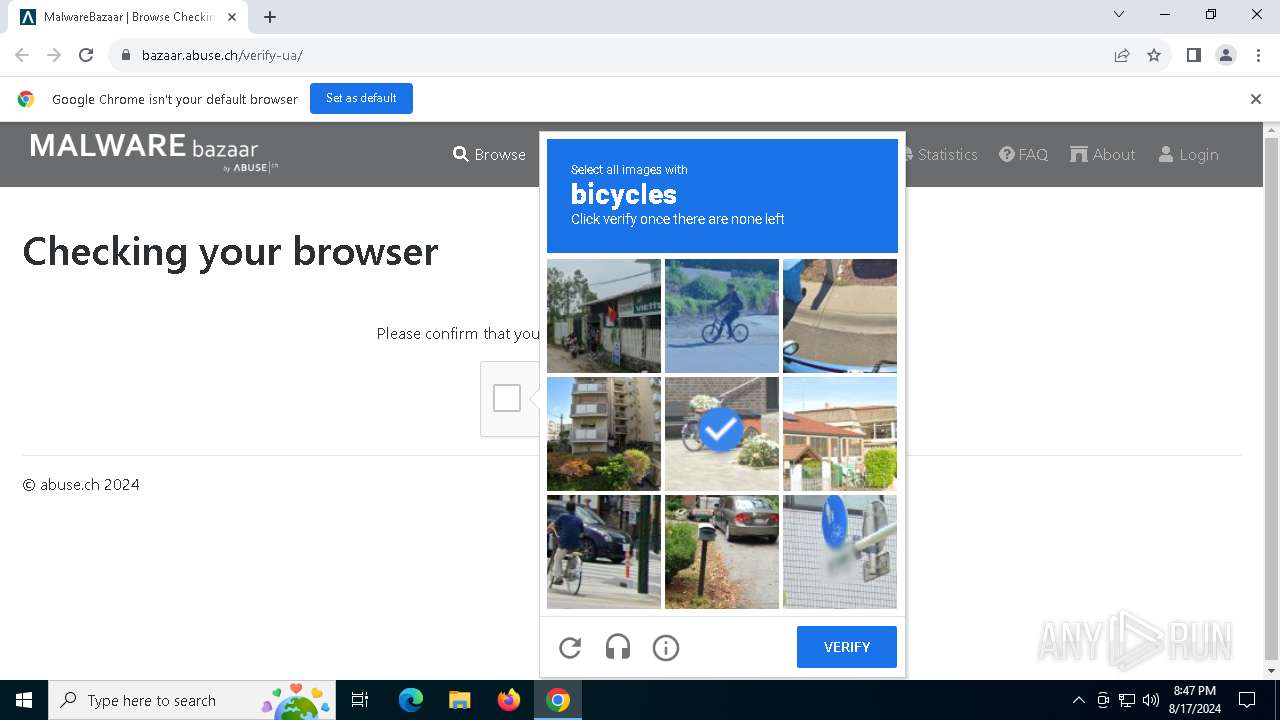Image resolution: width=1280 pixels, height=720 pixels.
Task: Click the taskbar search box
Action: click(193, 700)
